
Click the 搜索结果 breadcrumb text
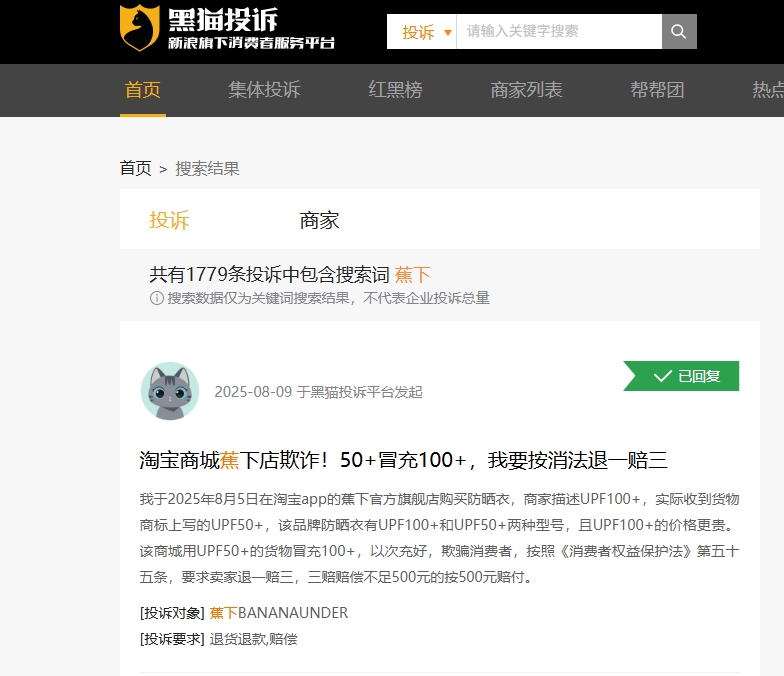pyautogui.click(x=207, y=168)
